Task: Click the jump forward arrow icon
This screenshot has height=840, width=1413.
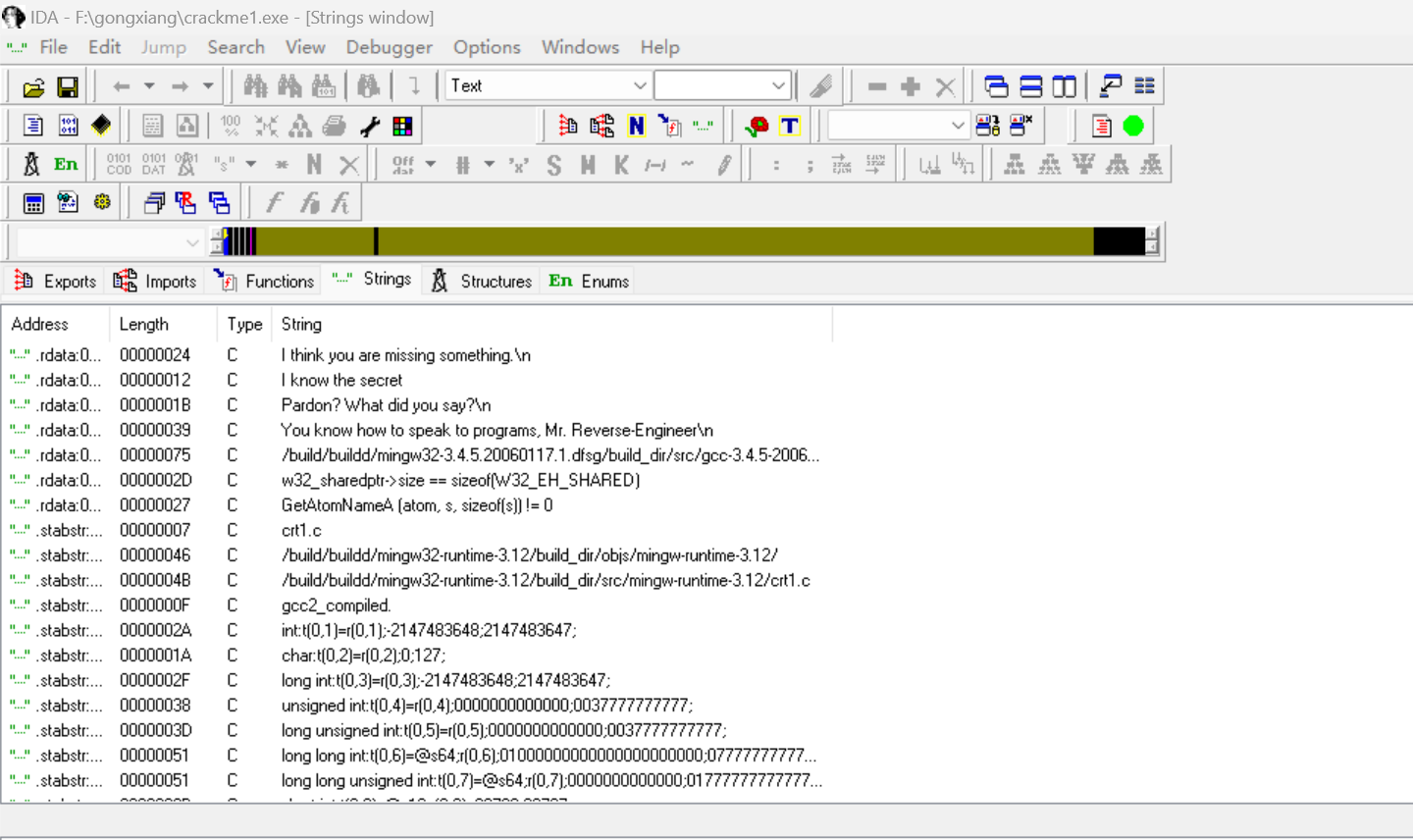Action: [x=180, y=86]
